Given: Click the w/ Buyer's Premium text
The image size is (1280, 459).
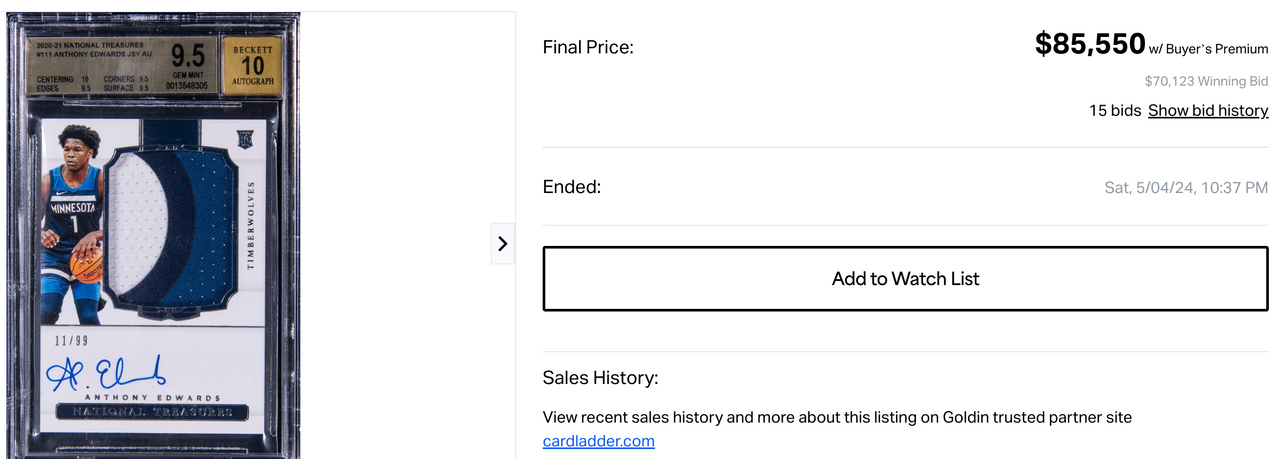Looking at the screenshot, I should [x=1209, y=49].
